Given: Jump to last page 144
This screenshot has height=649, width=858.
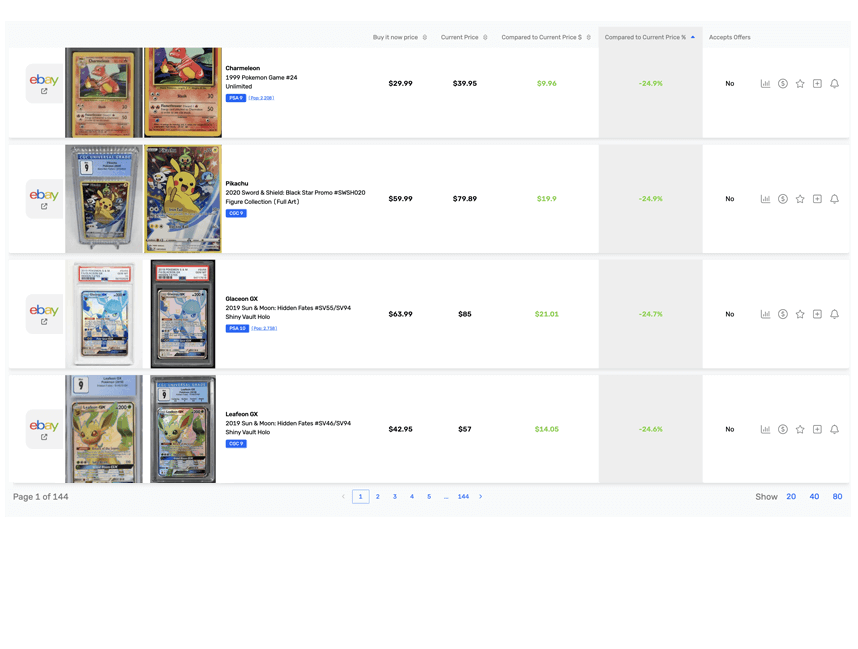Looking at the screenshot, I should click(x=463, y=496).
